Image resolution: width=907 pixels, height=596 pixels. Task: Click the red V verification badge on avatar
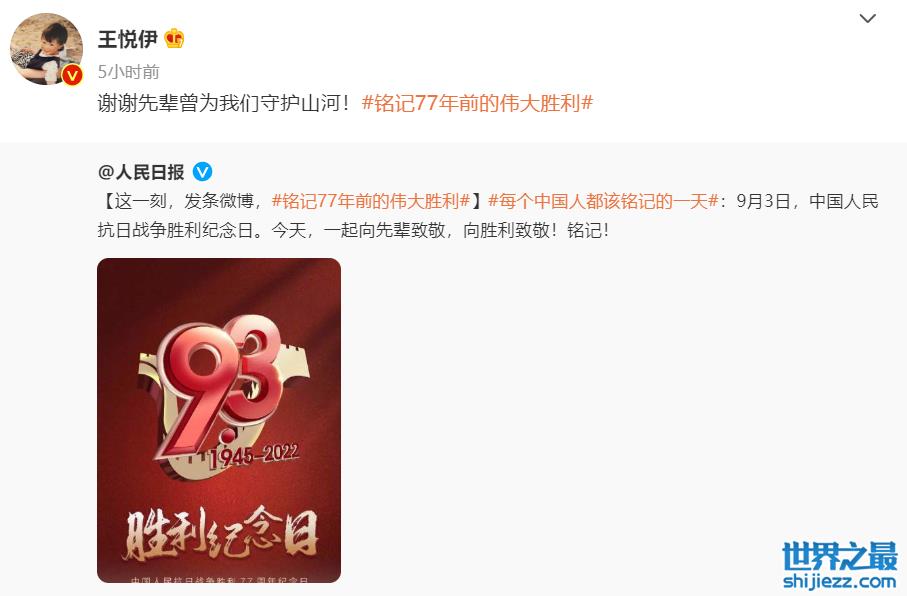pyautogui.click(x=72, y=75)
